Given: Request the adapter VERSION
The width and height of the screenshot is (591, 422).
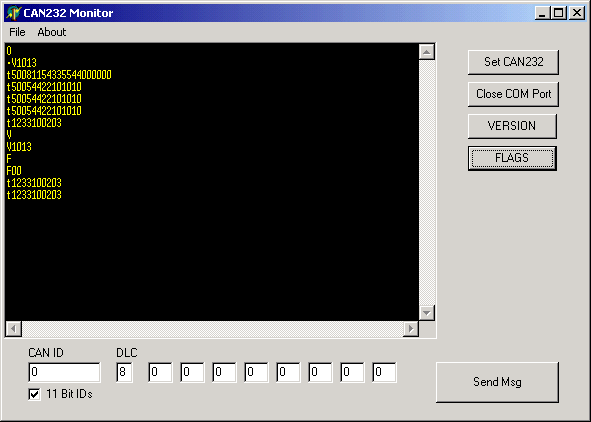Looking at the screenshot, I should click(x=512, y=126).
